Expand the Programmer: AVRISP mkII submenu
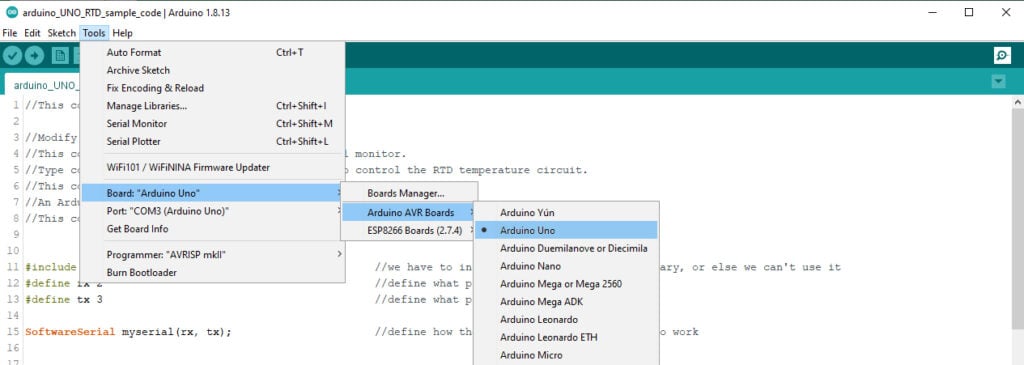Image resolution: width=1024 pixels, height=365 pixels. point(212,254)
